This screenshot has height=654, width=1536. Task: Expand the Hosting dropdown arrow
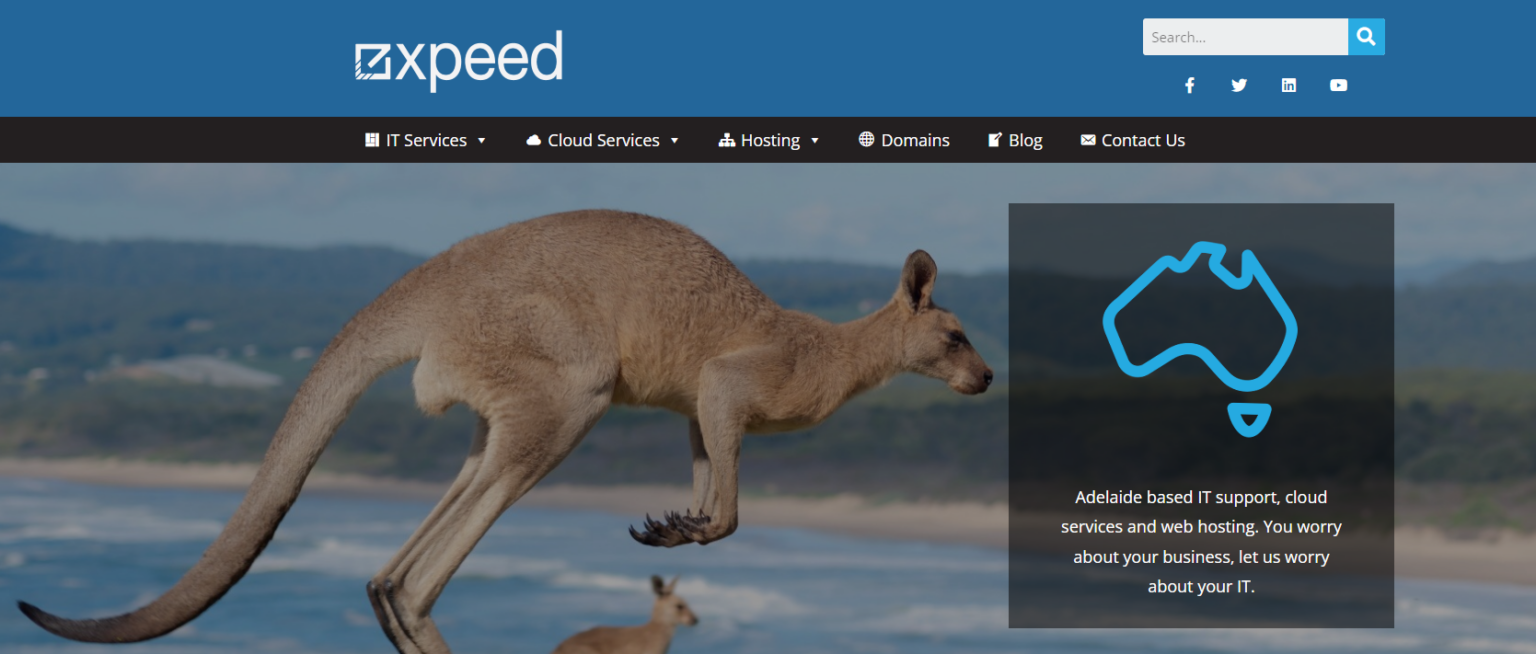click(815, 141)
